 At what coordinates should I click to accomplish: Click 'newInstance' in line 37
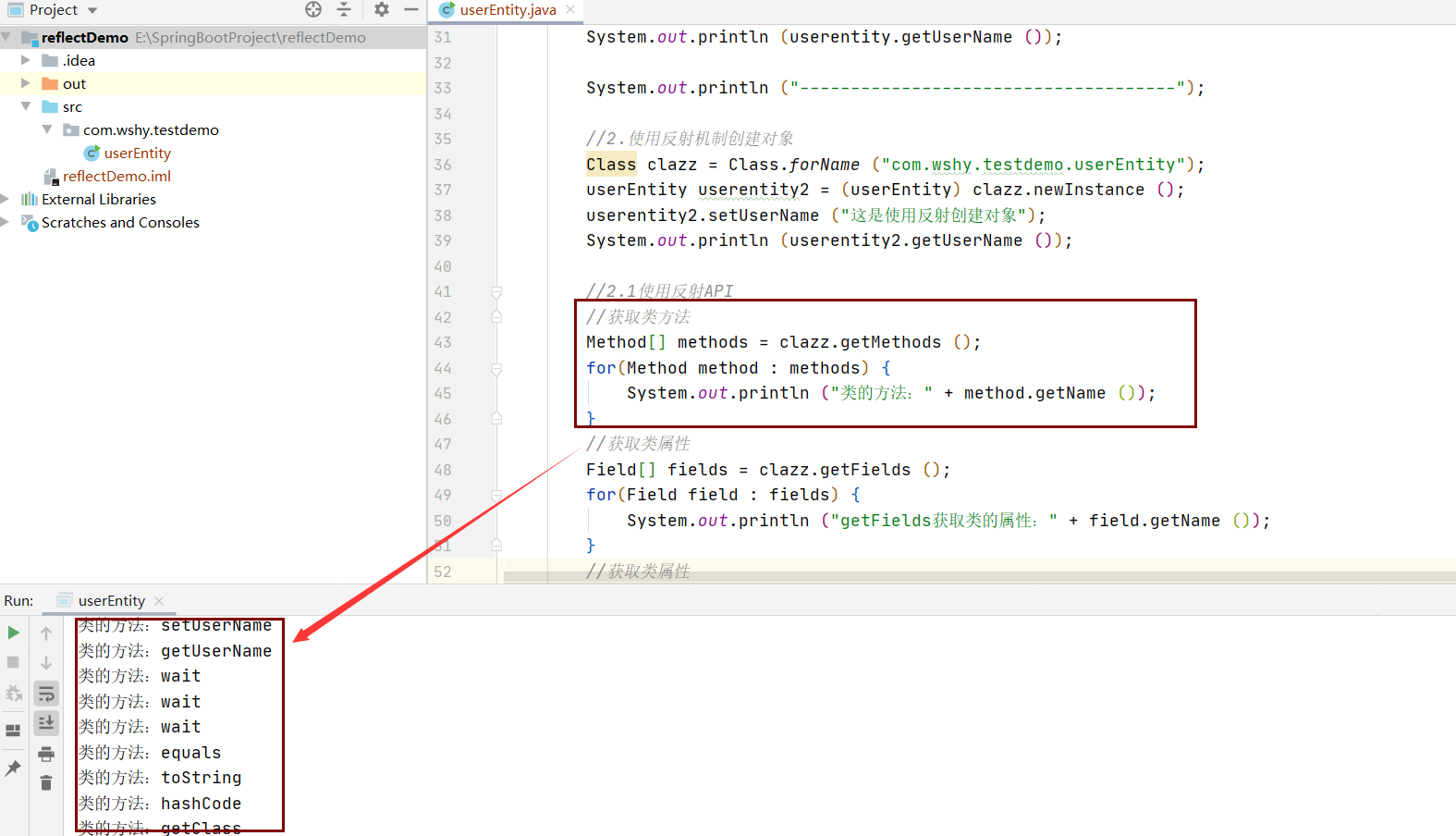[x=1089, y=190]
